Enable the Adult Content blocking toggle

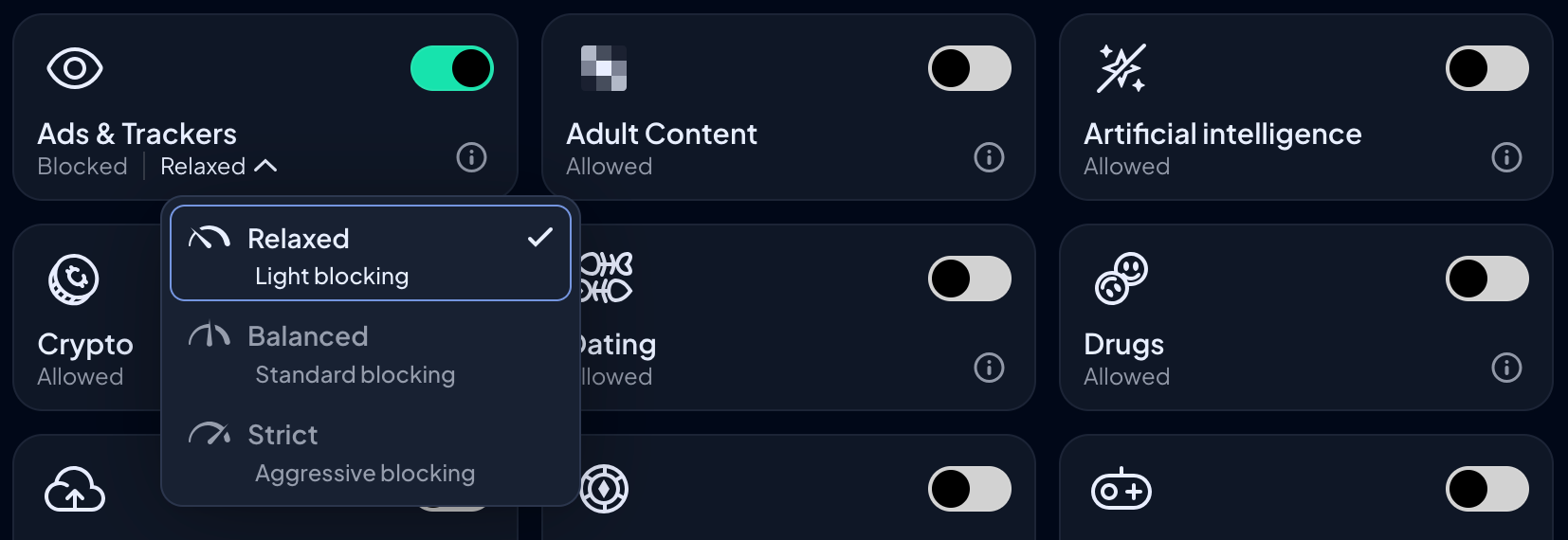(970, 68)
